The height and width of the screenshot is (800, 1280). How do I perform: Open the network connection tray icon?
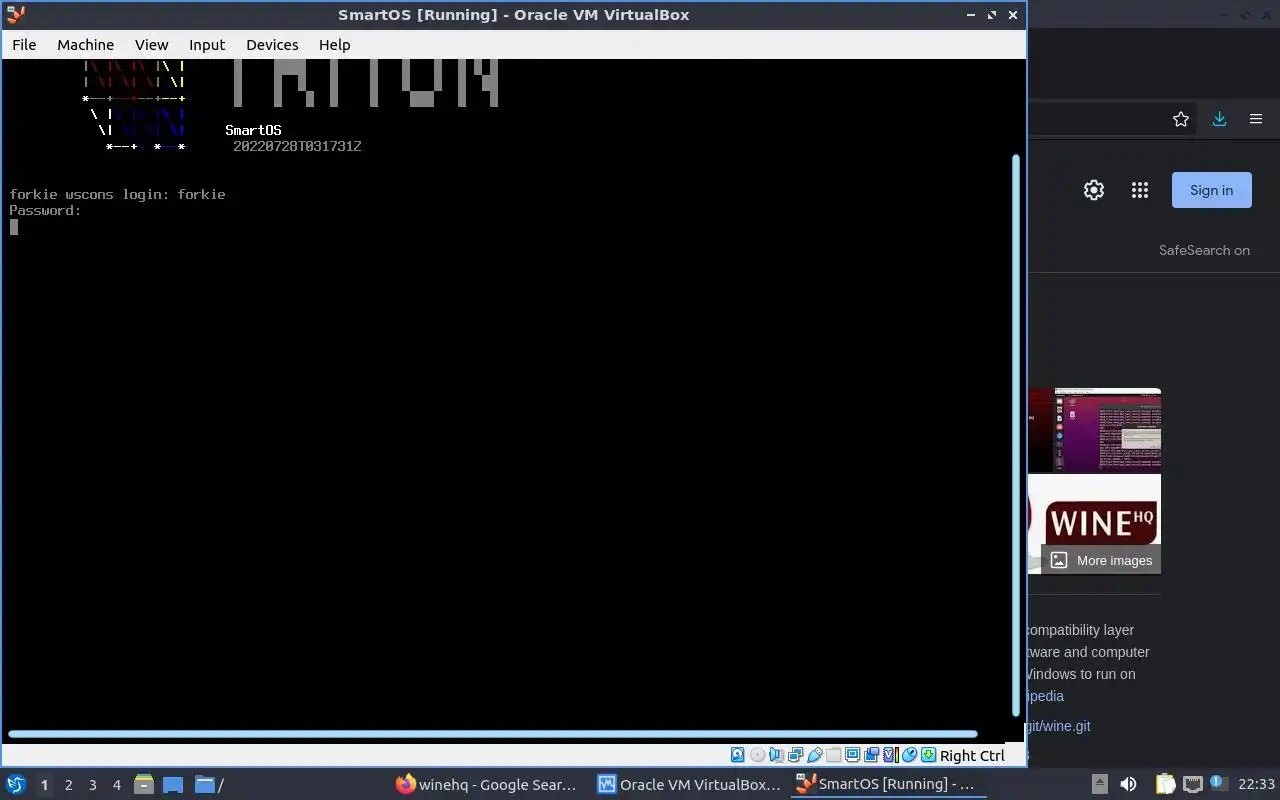[x=1192, y=784]
